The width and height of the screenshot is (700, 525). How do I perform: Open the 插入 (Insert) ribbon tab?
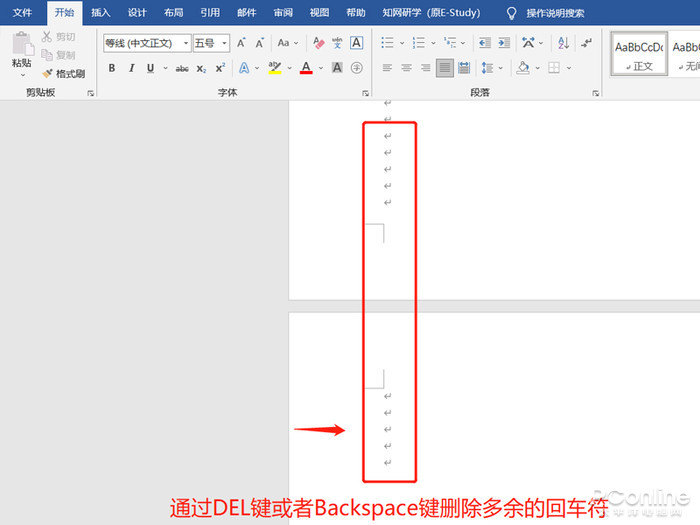(100, 13)
